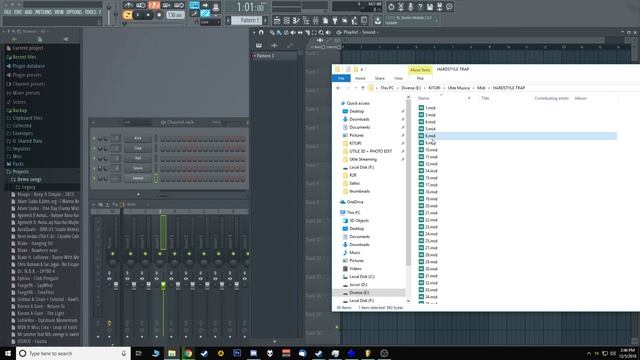This screenshot has width=640, height=360.
Task: Expand Current project in browser
Action: [x=27, y=48]
